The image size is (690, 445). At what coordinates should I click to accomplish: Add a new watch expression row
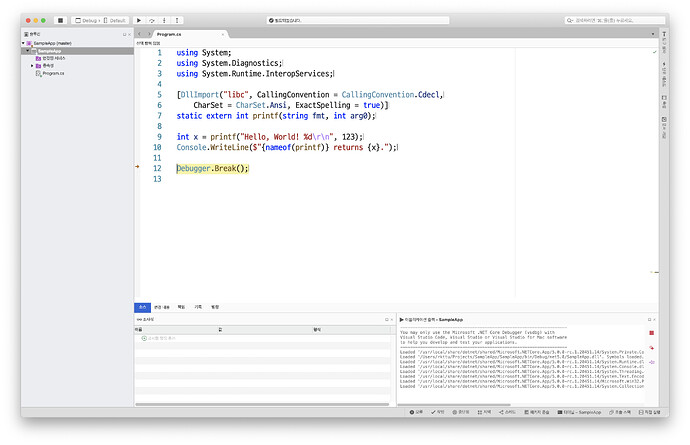coord(159,338)
